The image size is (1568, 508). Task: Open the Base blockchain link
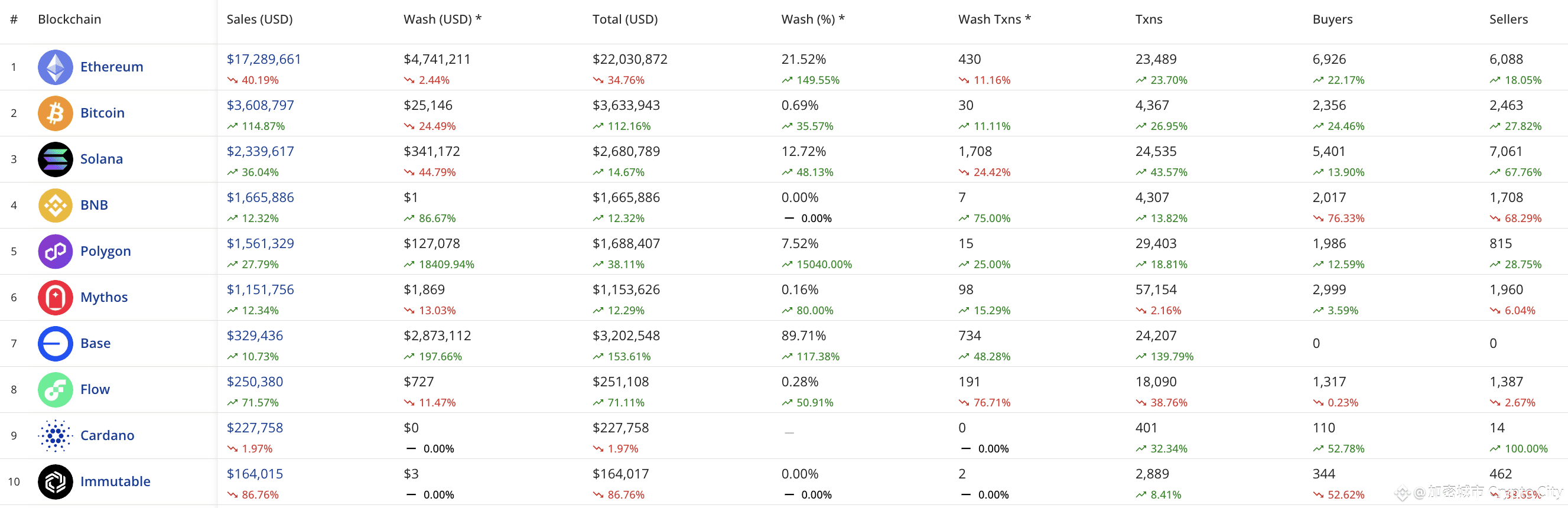tap(96, 344)
